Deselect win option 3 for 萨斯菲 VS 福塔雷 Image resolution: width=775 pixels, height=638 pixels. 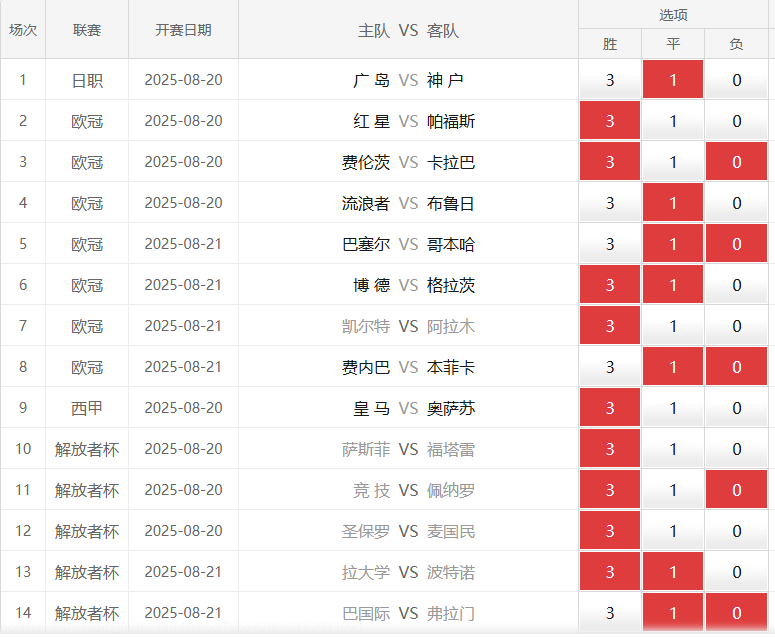tap(610, 449)
